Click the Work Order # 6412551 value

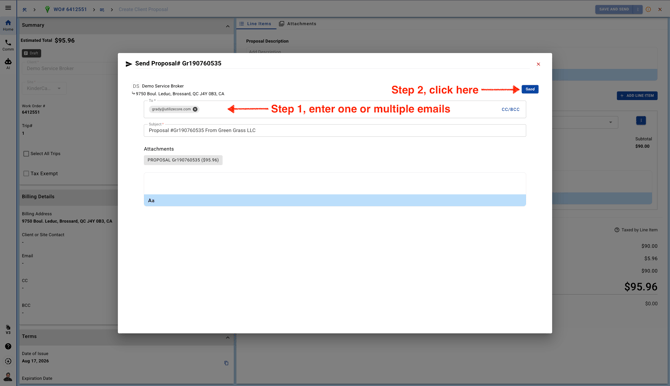(31, 112)
